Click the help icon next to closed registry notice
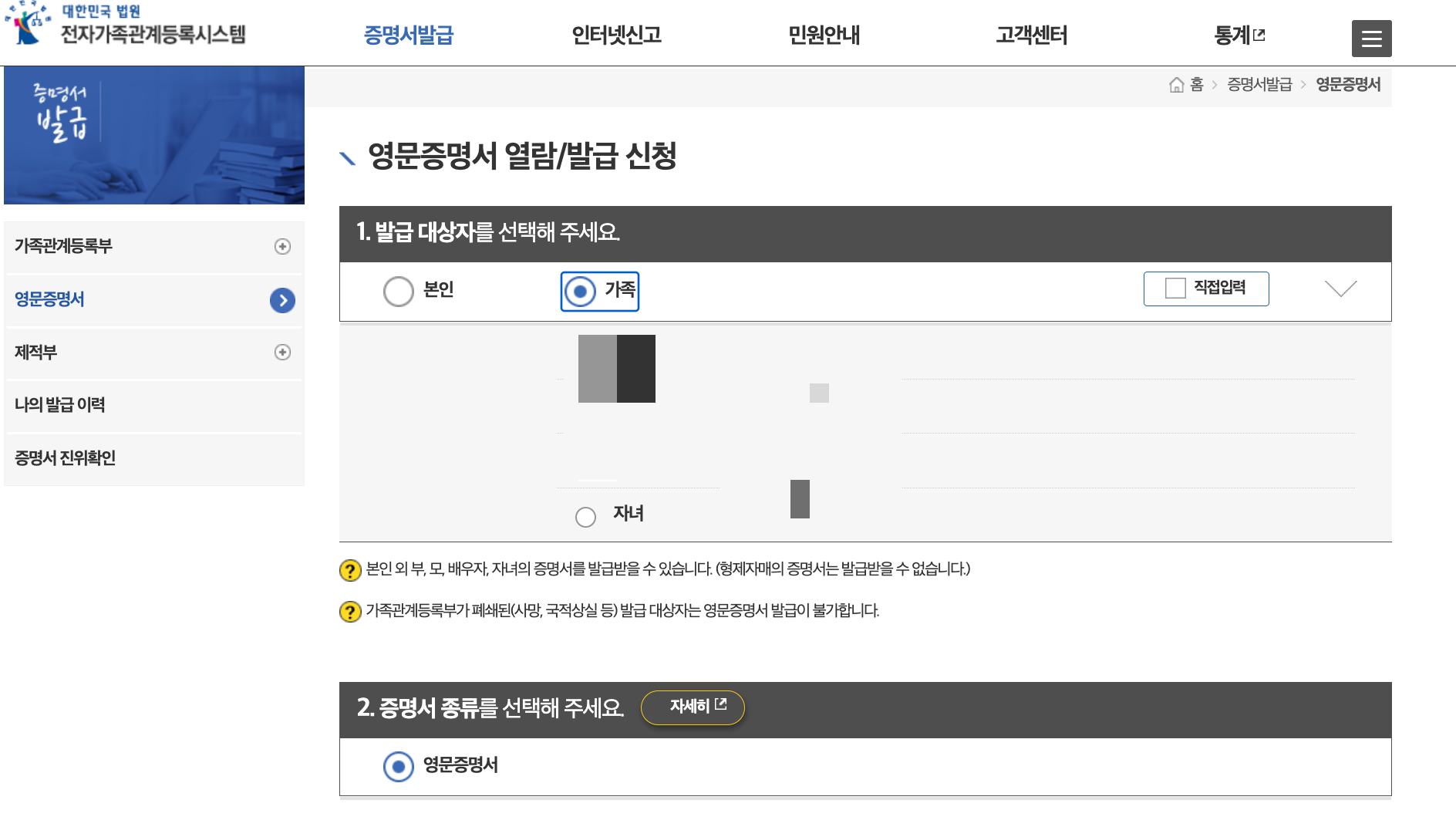The height and width of the screenshot is (827, 1456). (349, 613)
